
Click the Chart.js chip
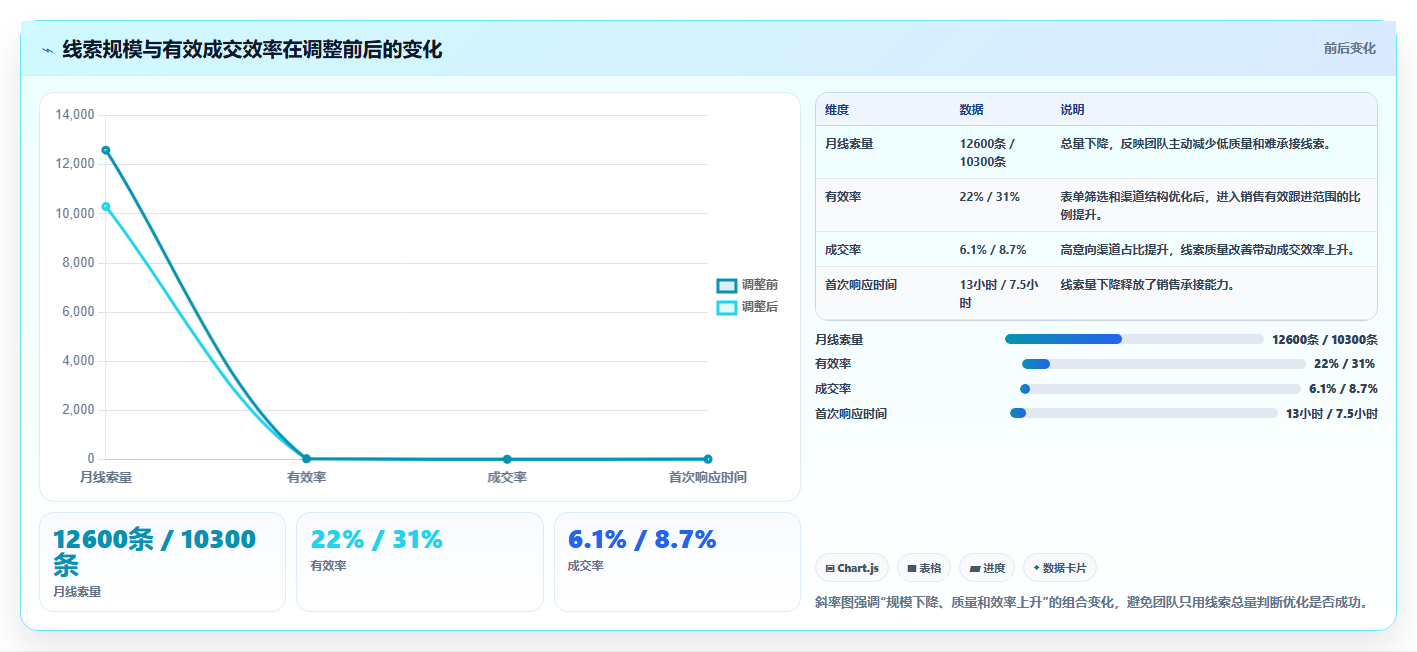pos(852,568)
